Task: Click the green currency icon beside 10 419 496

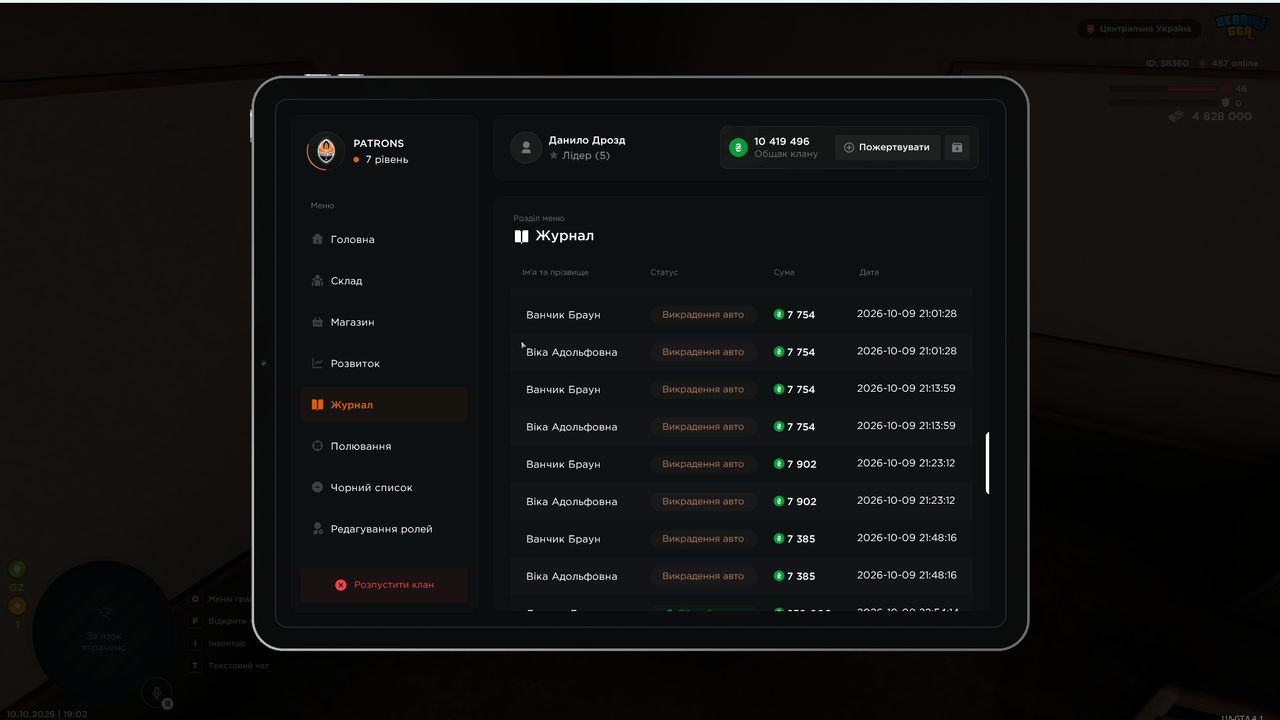Action: click(x=738, y=148)
